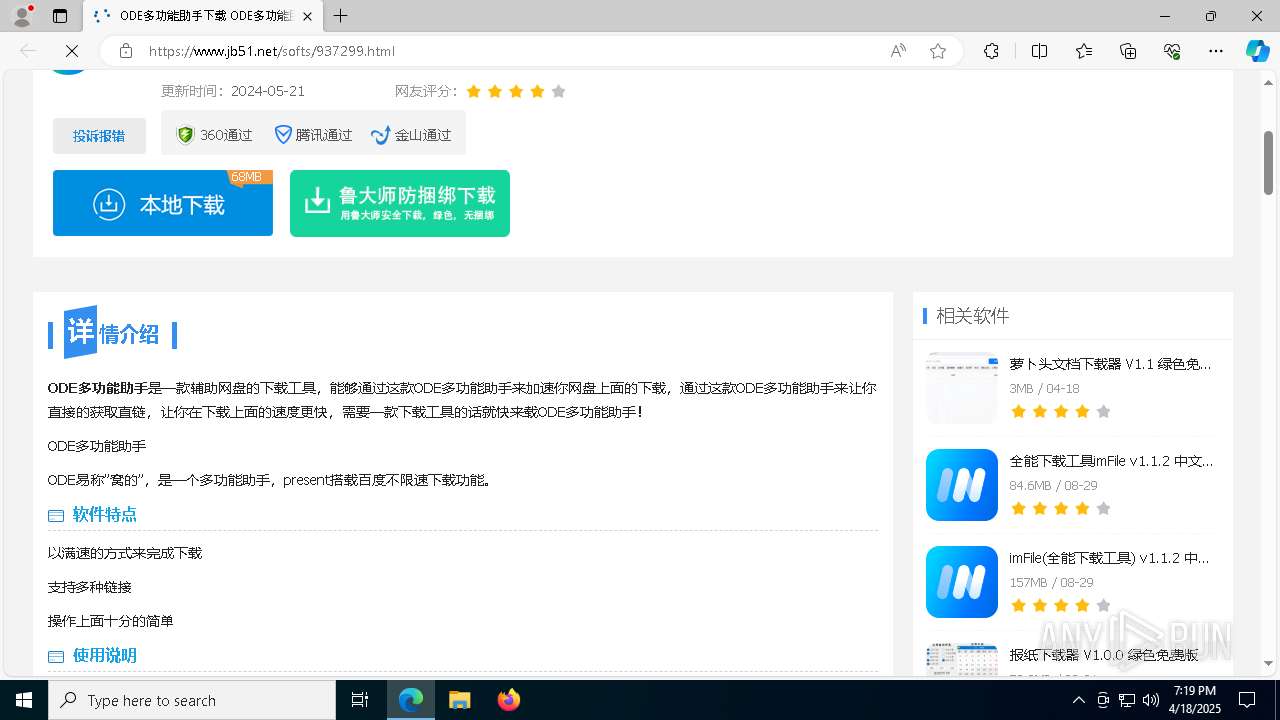The width and height of the screenshot is (1280, 720).
Task: Click the 鲁大师防捆绑下载 button
Action: (x=400, y=203)
